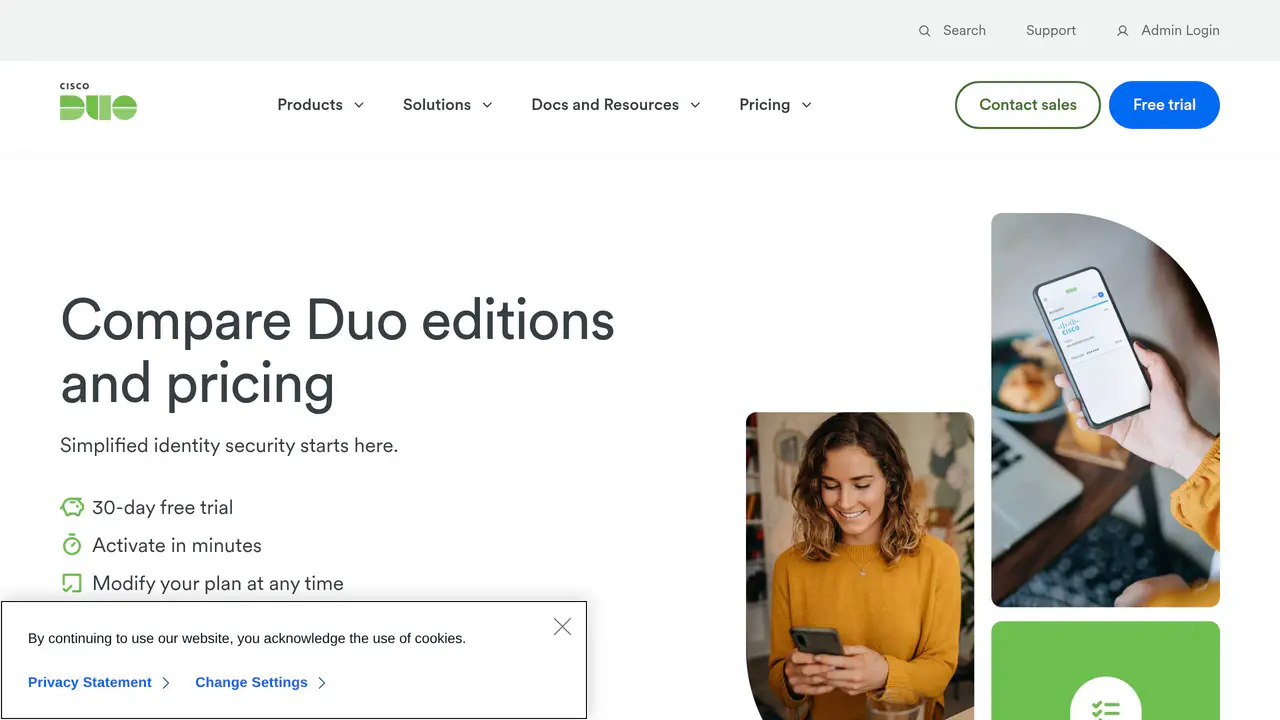This screenshot has width=1280, height=720.
Task: Click the arrow next to Privacy Statement
Action: tap(166, 683)
